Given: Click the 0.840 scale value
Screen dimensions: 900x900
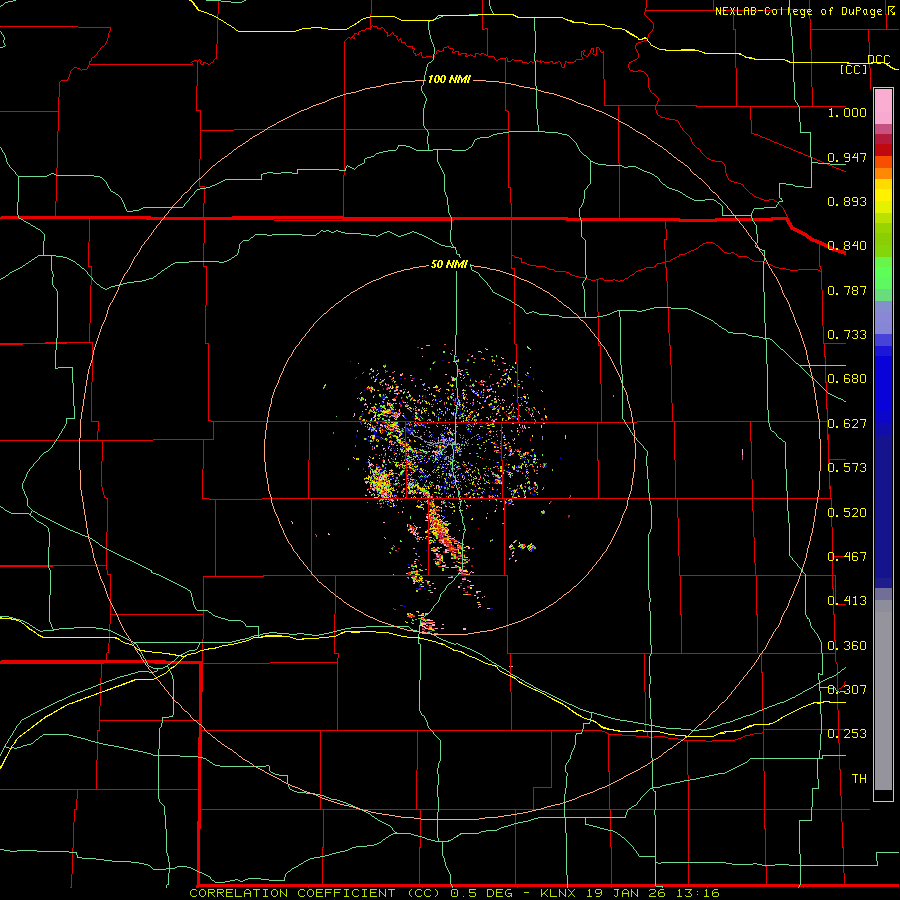Looking at the screenshot, I should 847,246.
